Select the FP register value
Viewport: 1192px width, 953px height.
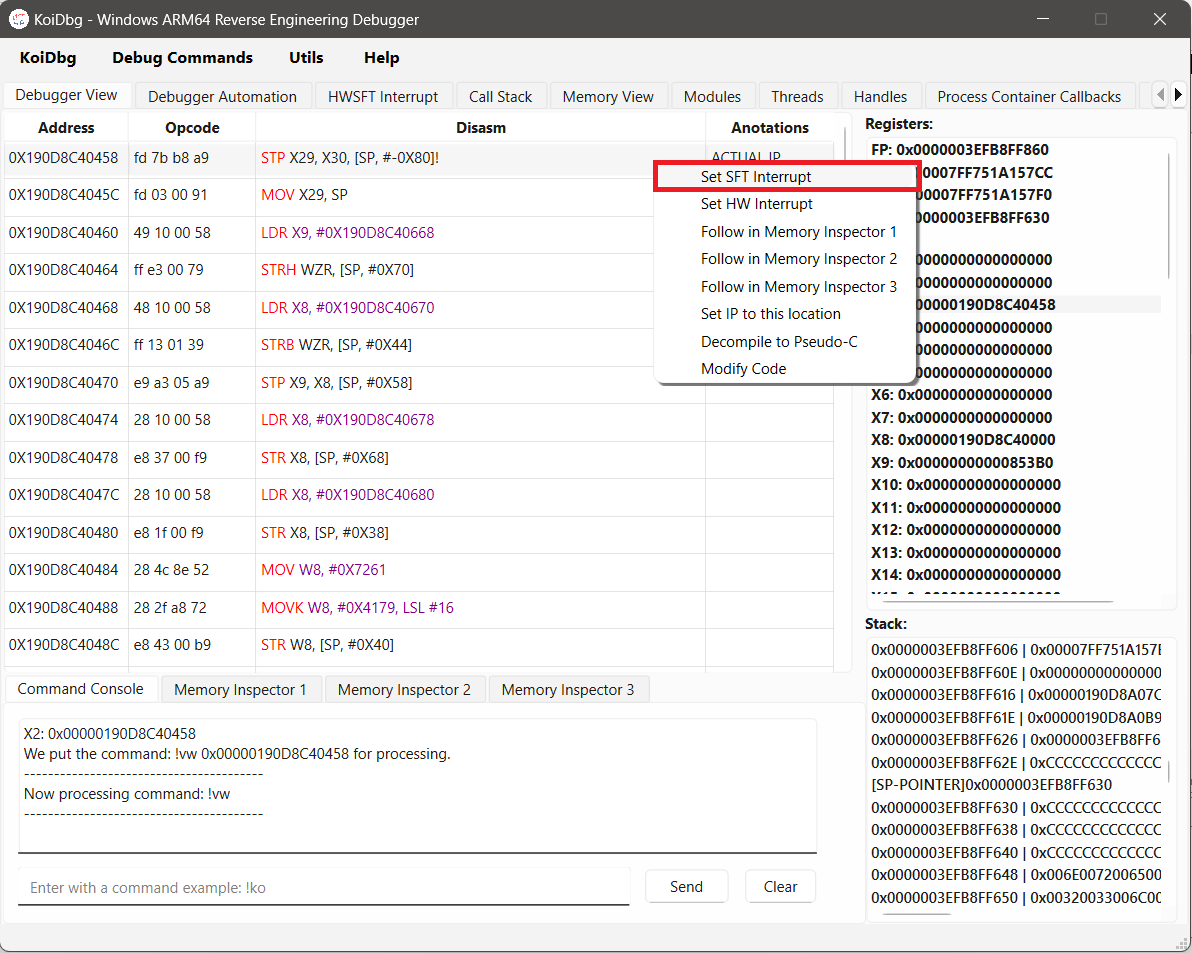coord(960,150)
